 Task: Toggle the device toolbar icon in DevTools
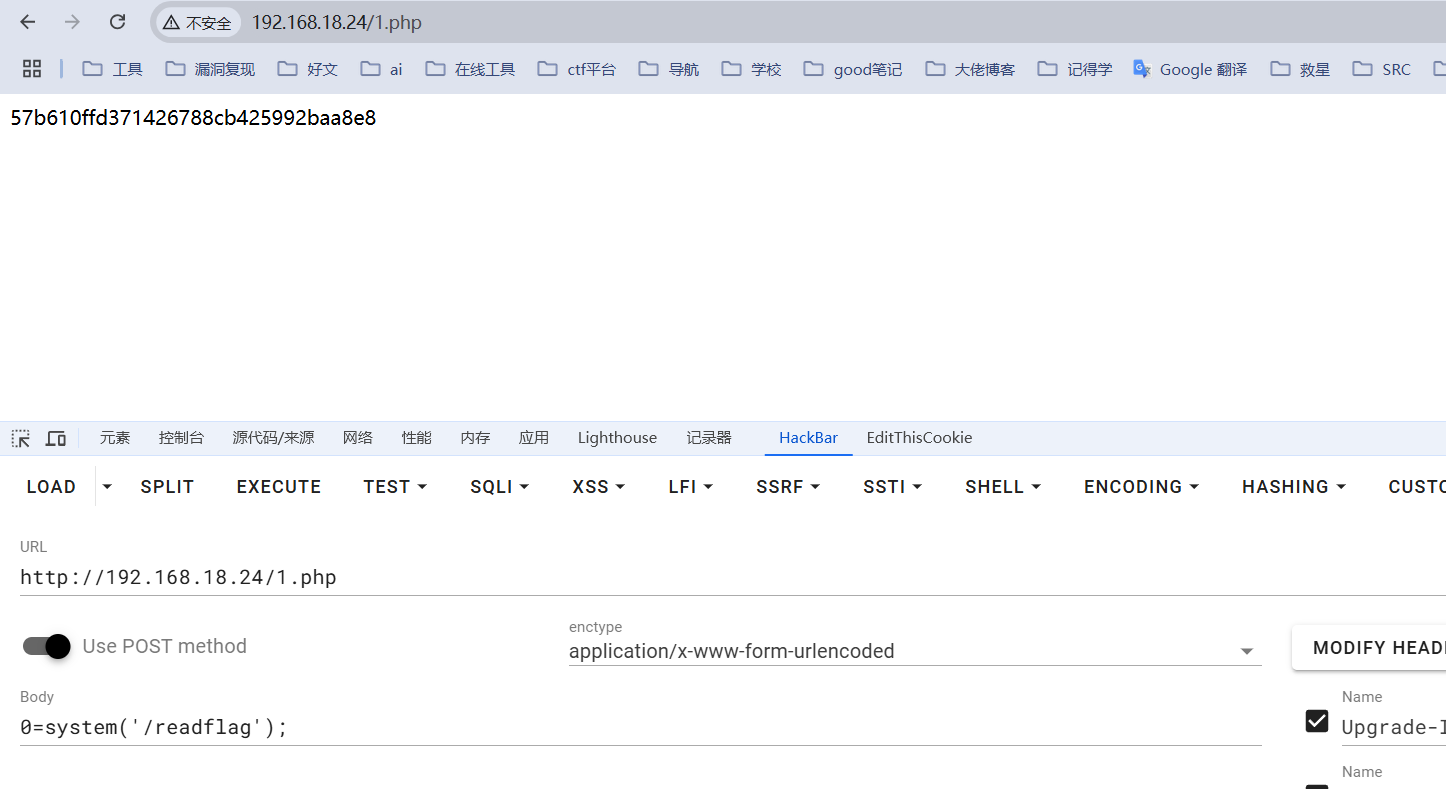coord(56,438)
